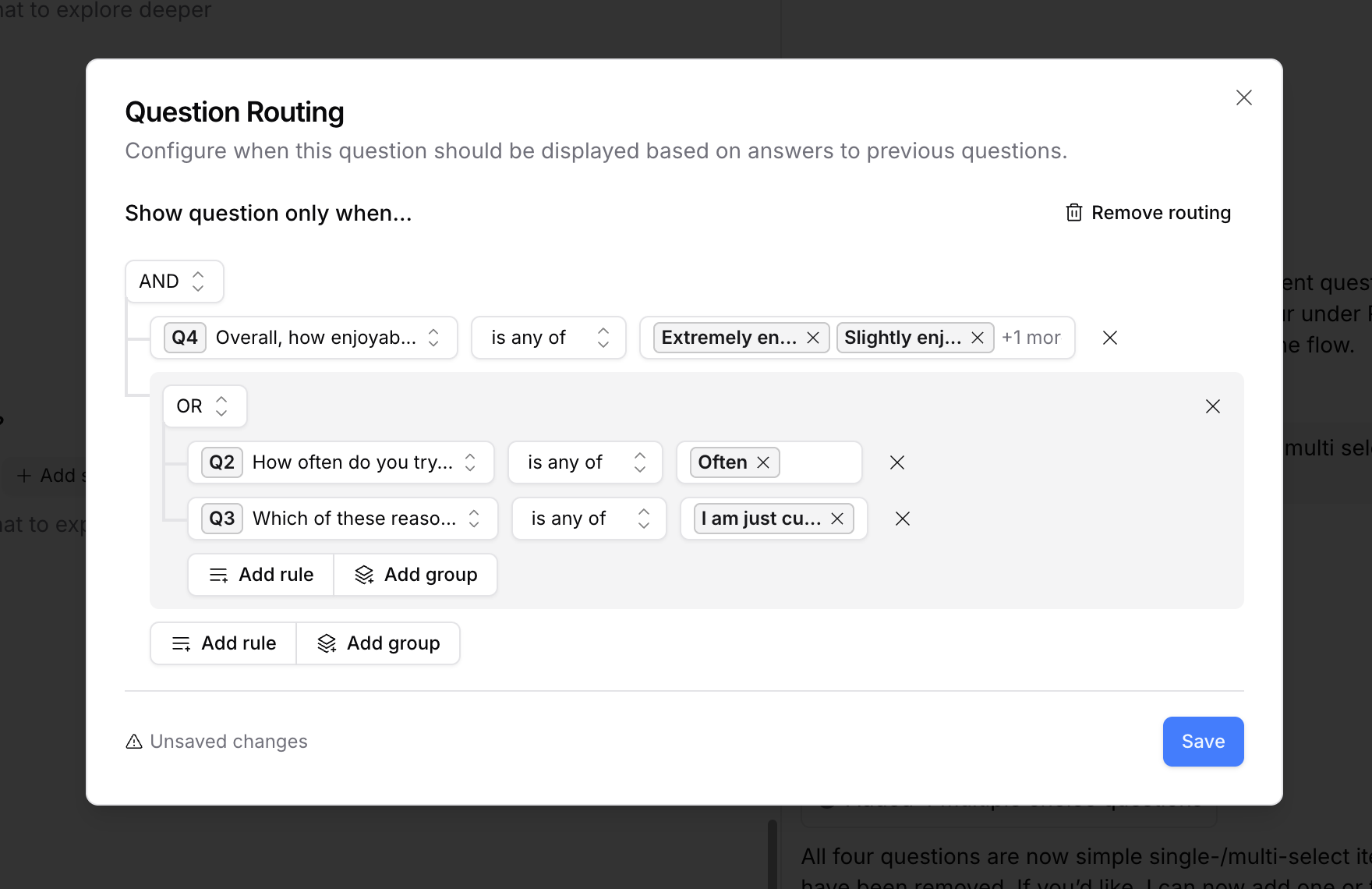The width and height of the screenshot is (1372, 889).
Task: Click the Remove routing trash icon
Action: 1073,212
